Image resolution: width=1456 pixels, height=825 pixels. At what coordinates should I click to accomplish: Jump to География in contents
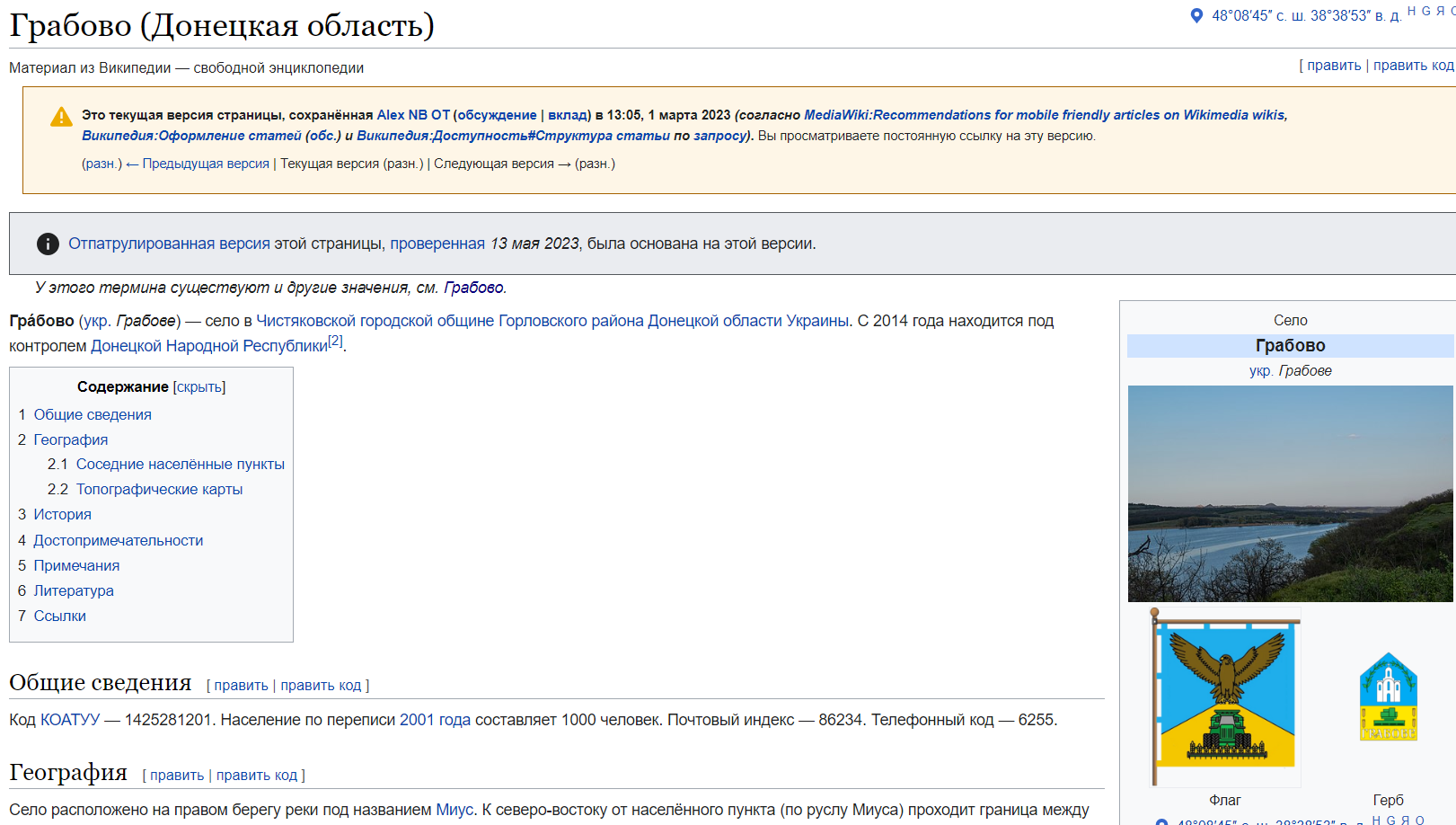(x=71, y=439)
